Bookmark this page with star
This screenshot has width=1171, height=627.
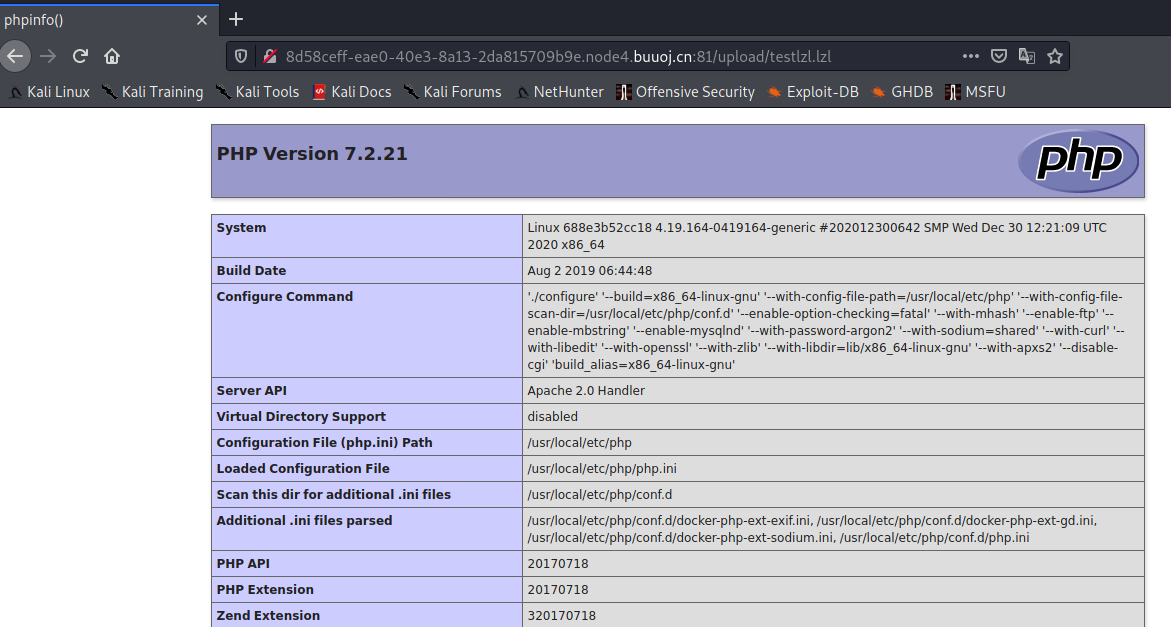pos(1054,56)
